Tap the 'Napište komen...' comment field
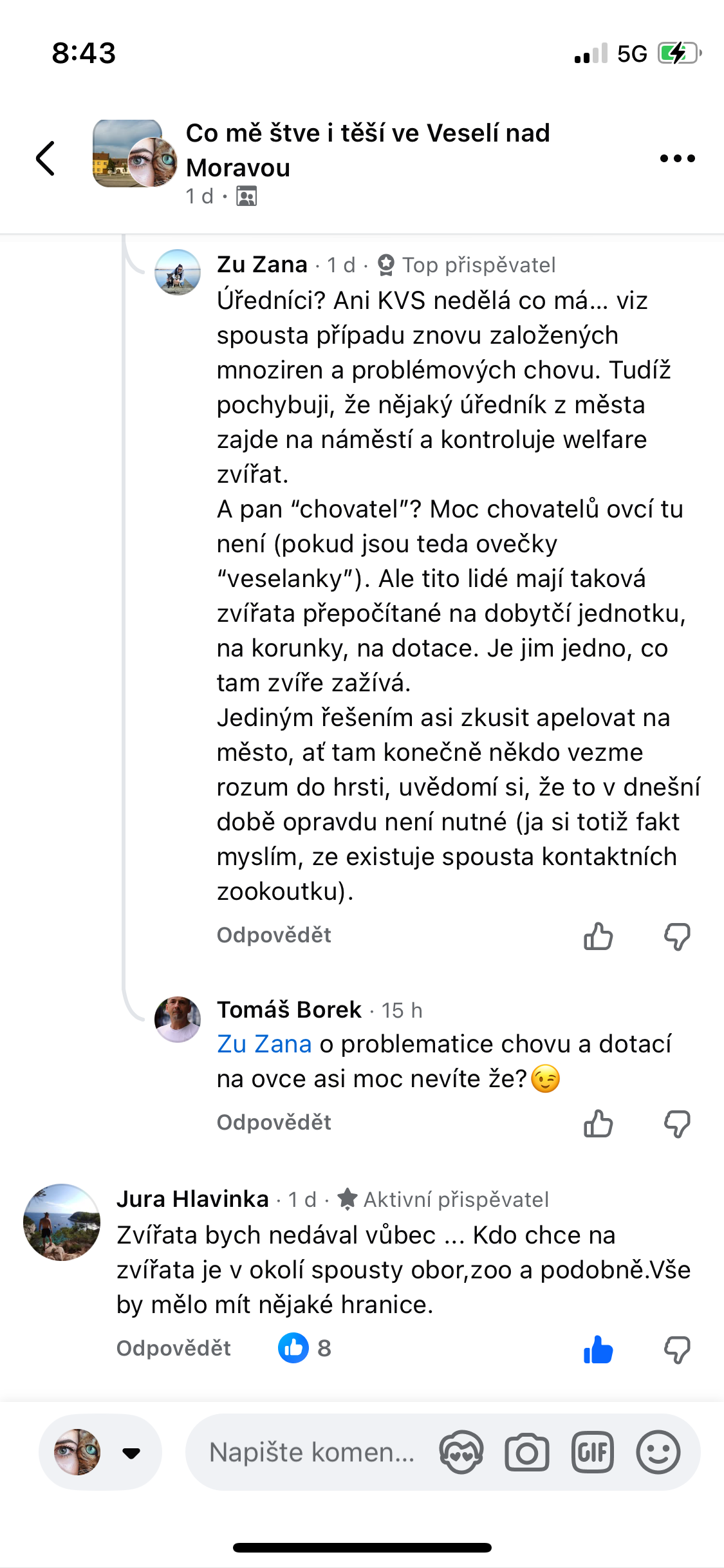This screenshot has height=1568, width=724. [x=312, y=1452]
